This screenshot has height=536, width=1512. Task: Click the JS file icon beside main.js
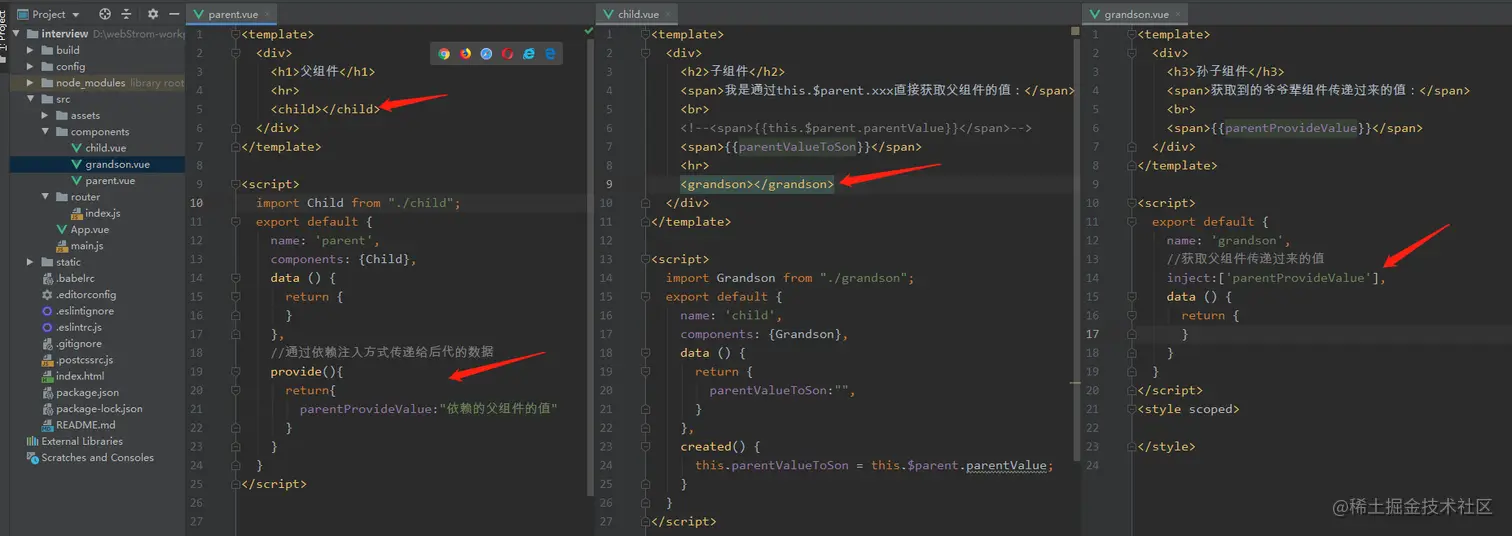(x=62, y=246)
